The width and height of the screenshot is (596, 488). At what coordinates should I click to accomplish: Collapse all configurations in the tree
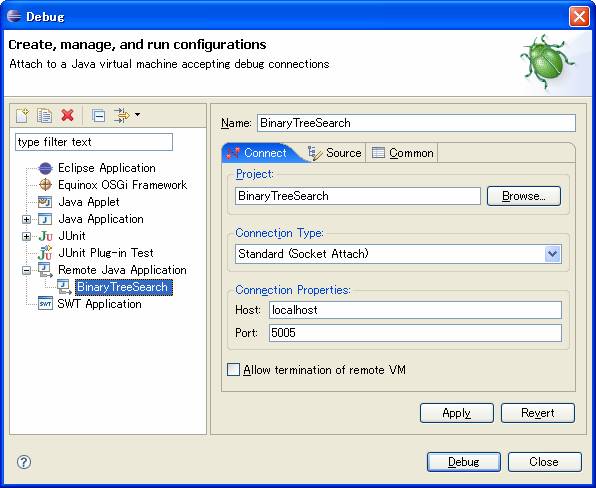click(x=98, y=116)
